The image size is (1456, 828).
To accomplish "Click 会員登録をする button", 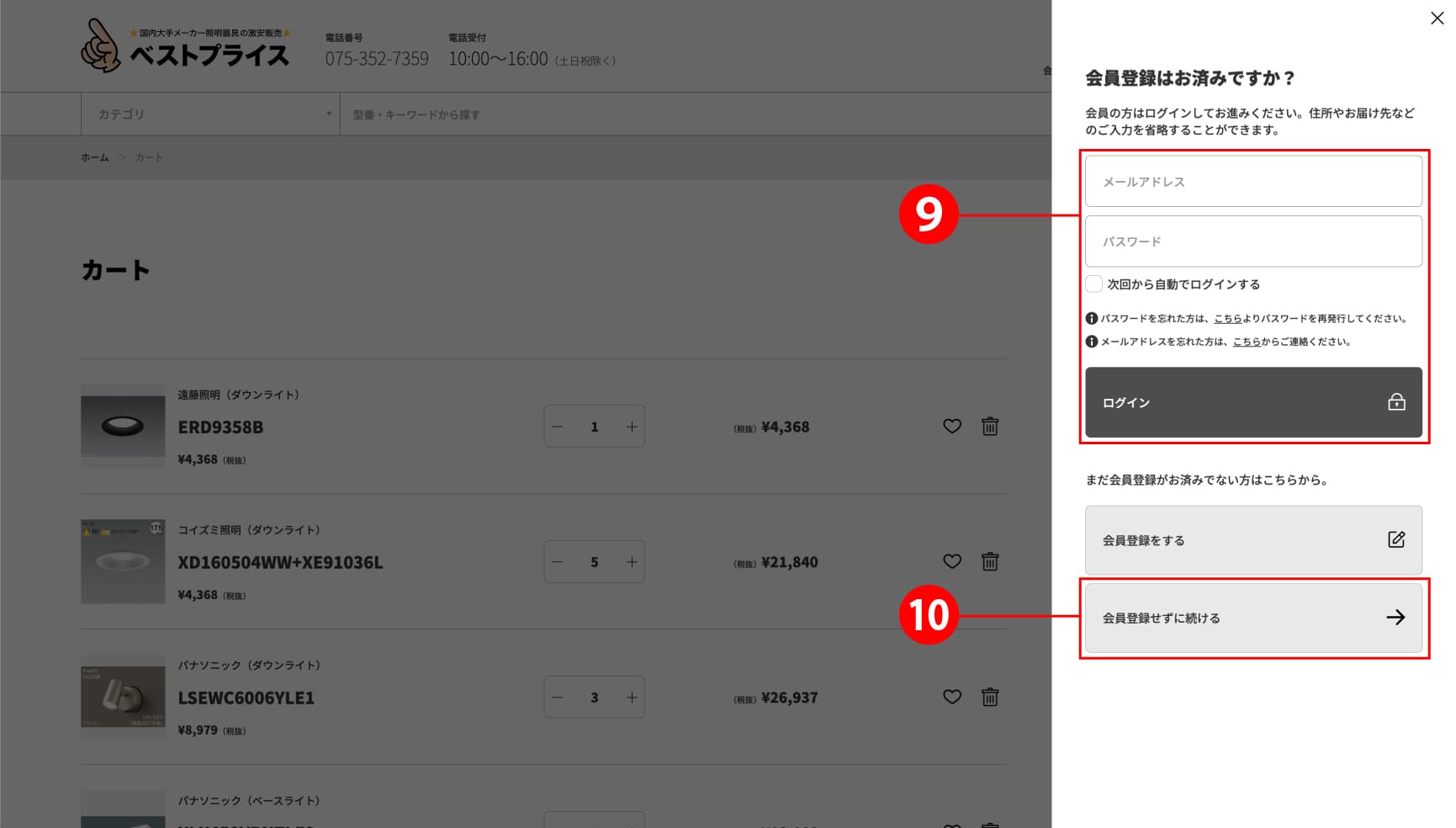I will tap(1252, 540).
